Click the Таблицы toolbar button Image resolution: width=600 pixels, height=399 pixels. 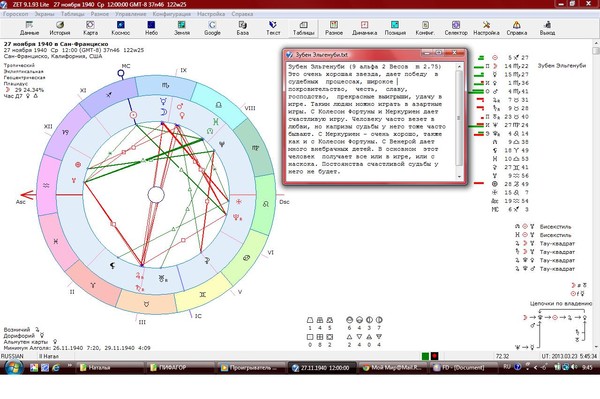303,28
